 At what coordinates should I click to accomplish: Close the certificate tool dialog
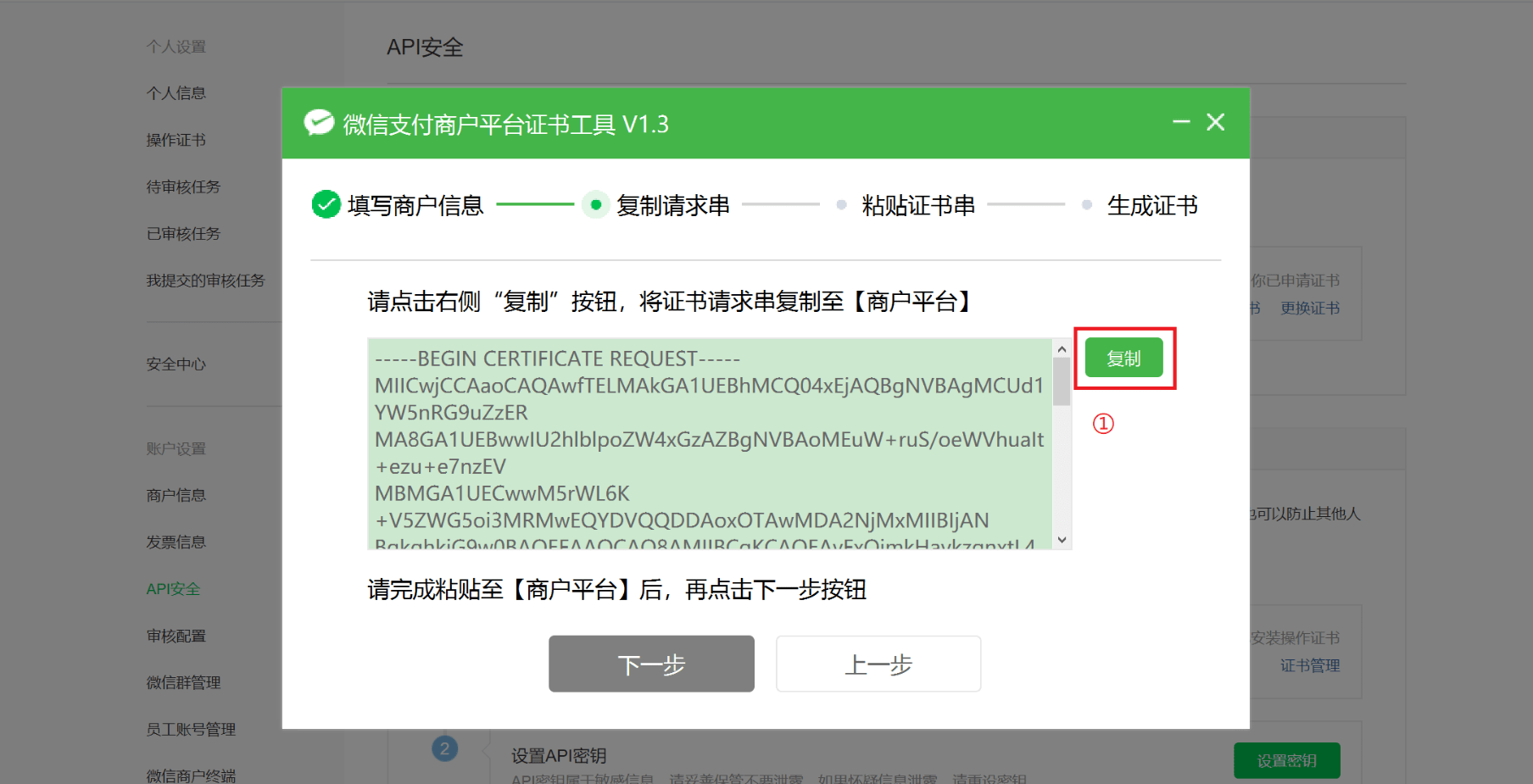coord(1216,123)
